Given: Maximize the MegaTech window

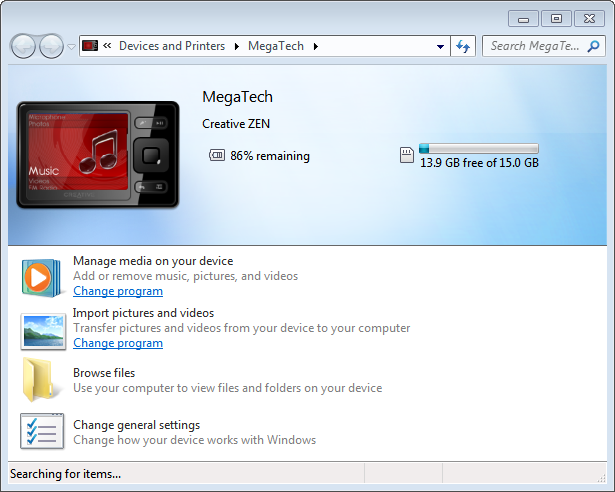Looking at the screenshot, I should pos(556,19).
